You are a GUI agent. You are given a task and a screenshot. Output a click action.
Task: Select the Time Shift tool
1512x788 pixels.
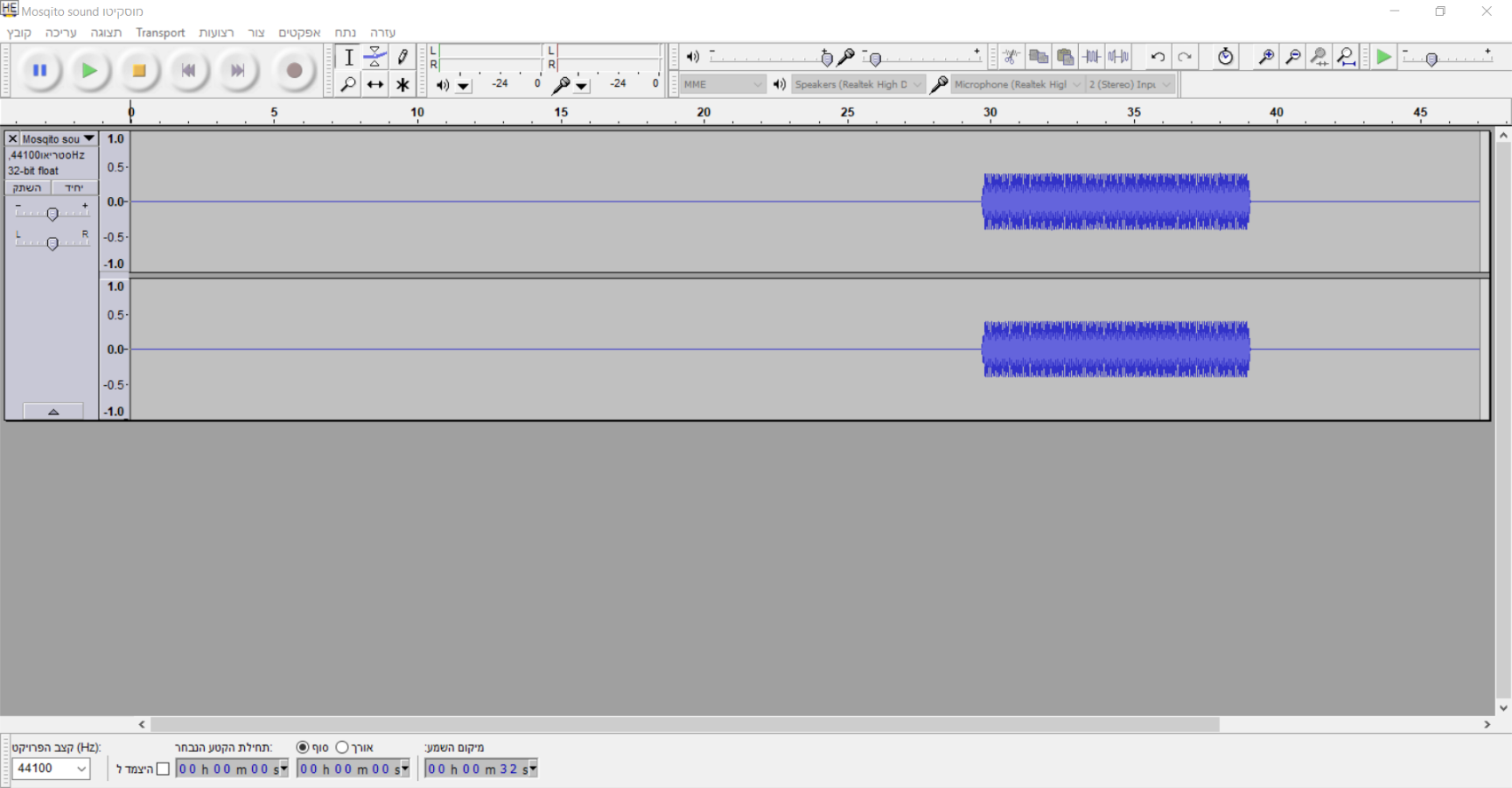(375, 84)
